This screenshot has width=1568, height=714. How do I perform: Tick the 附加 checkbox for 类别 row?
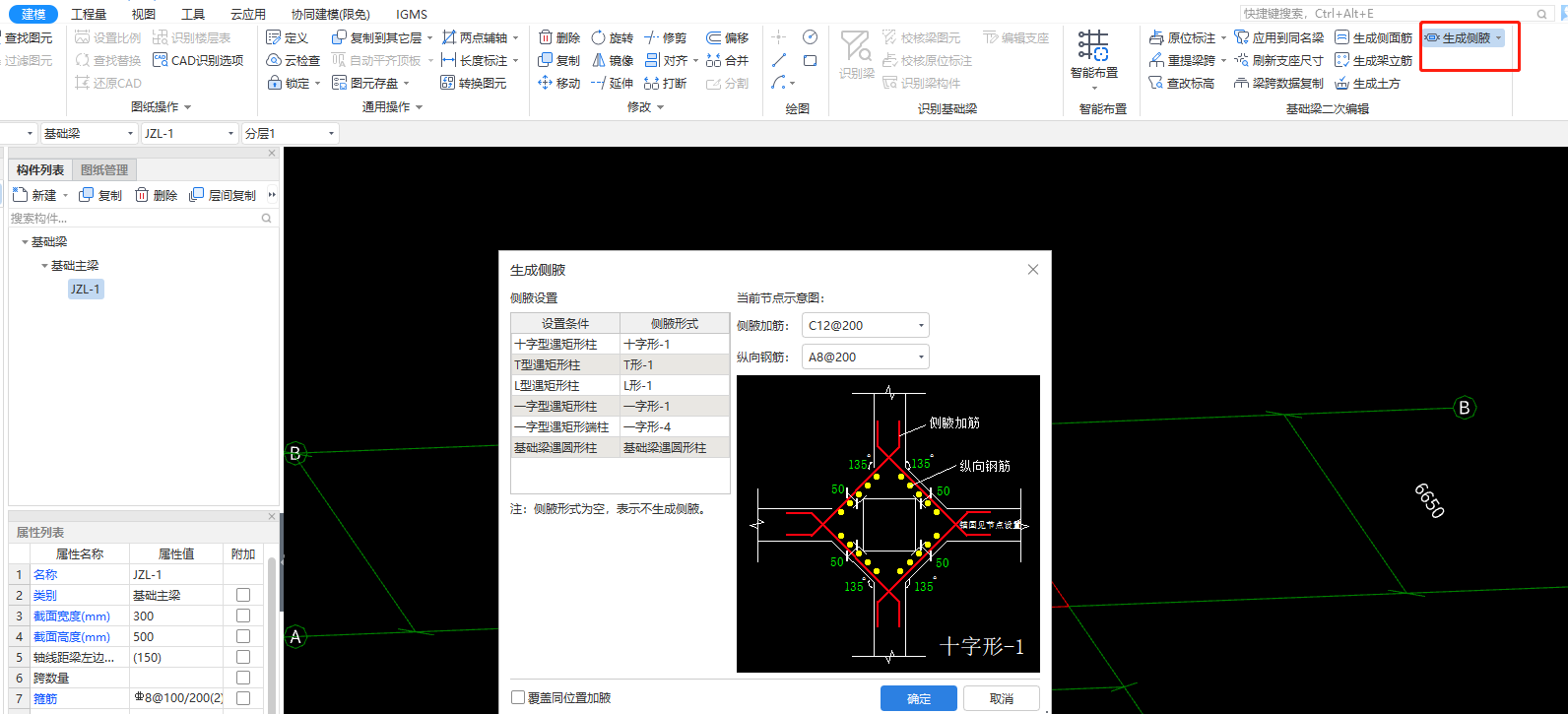point(243,595)
